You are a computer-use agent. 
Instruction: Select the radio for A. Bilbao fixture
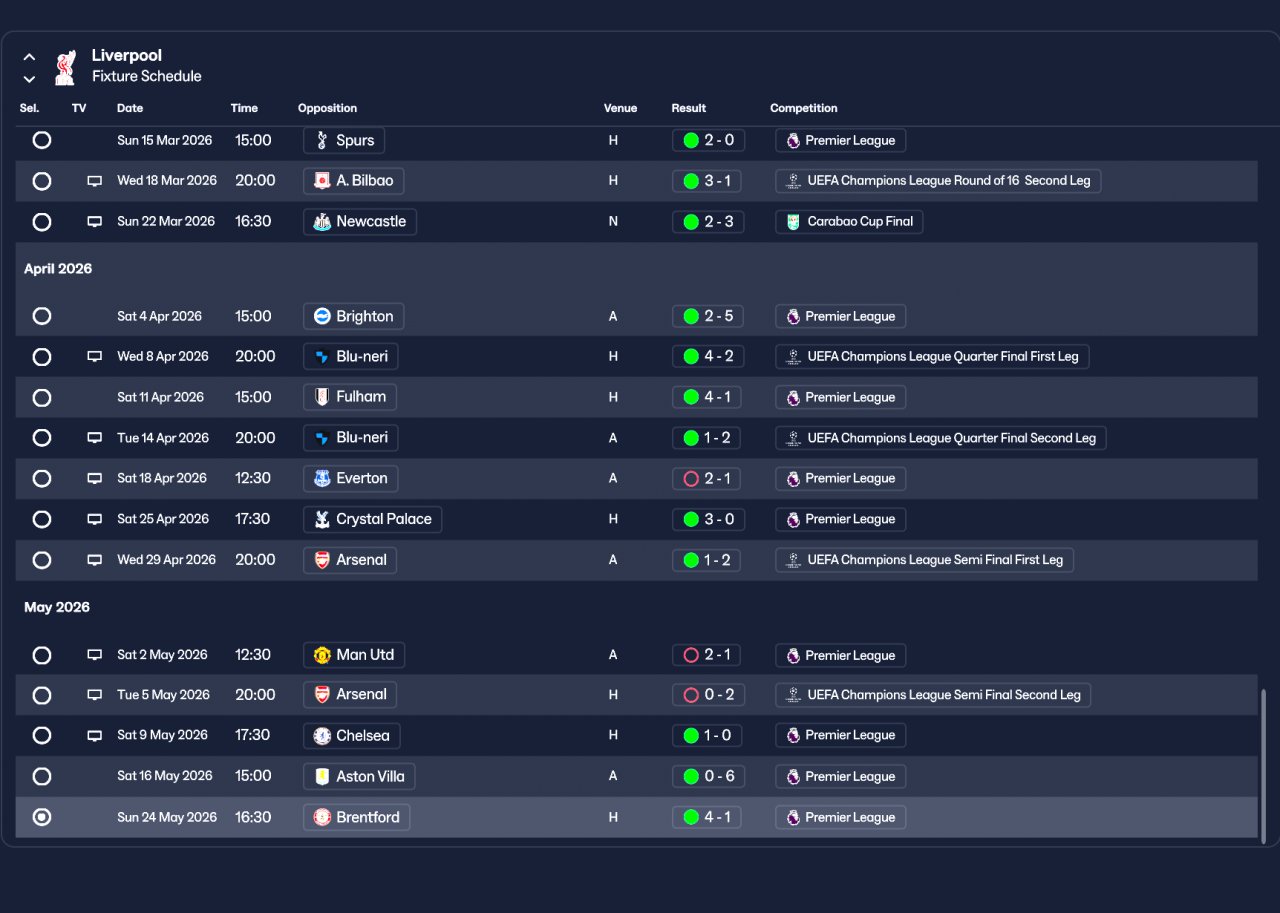pyautogui.click(x=42, y=181)
